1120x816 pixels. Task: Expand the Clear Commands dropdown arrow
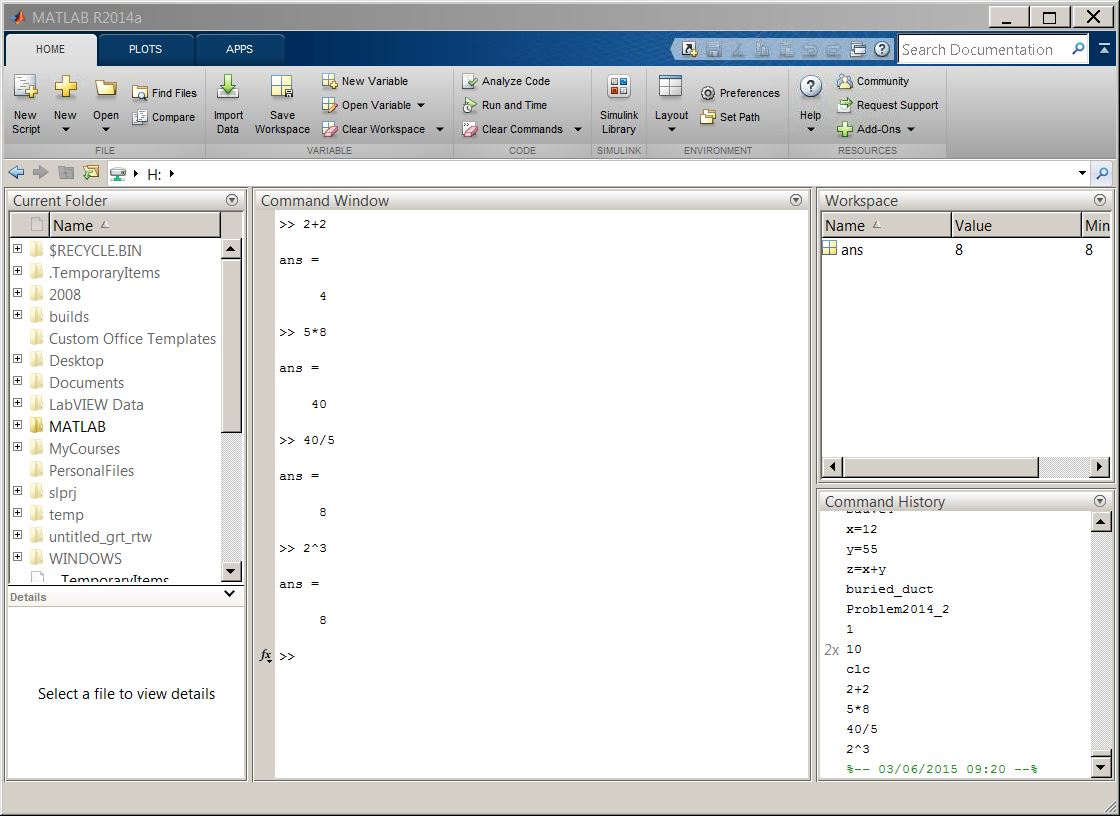click(578, 129)
